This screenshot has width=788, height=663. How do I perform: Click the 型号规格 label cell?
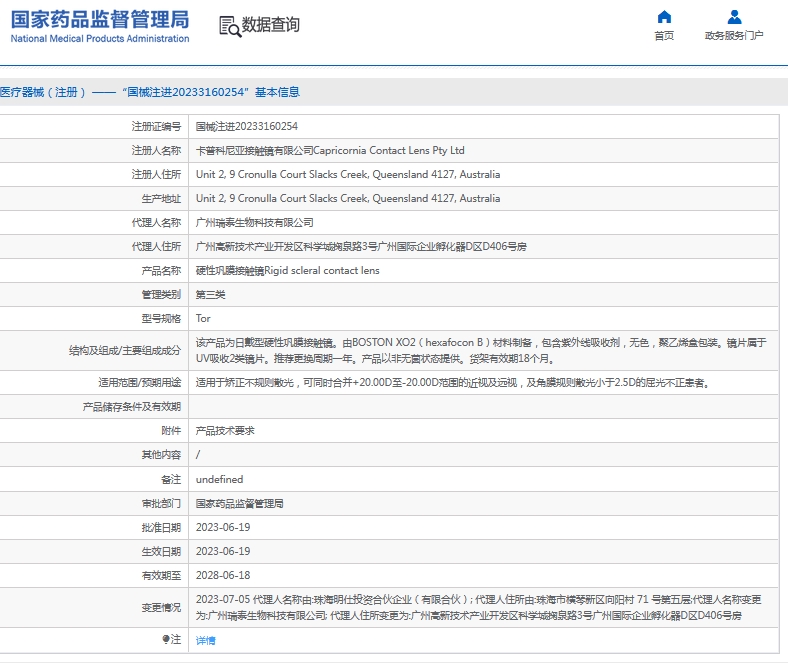click(x=94, y=319)
